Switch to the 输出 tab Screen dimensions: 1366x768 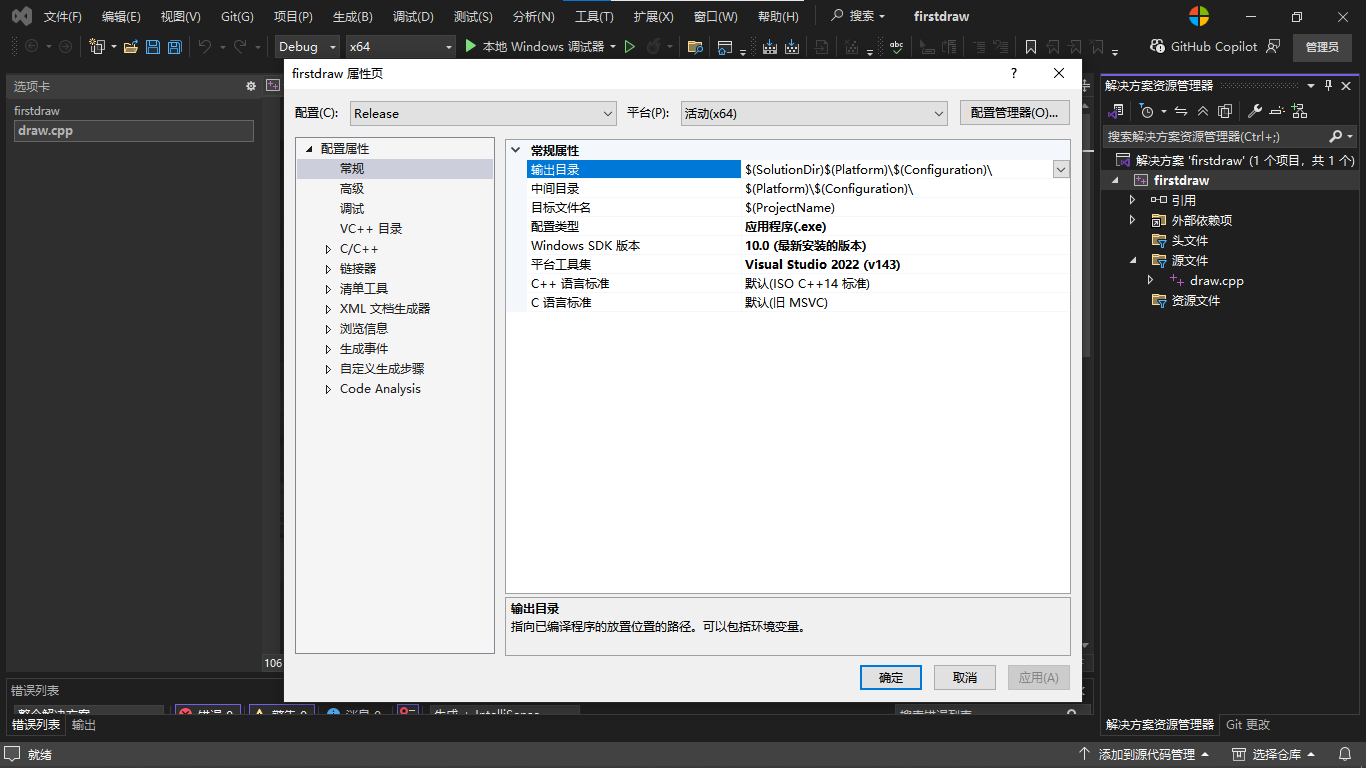pyautogui.click(x=83, y=725)
